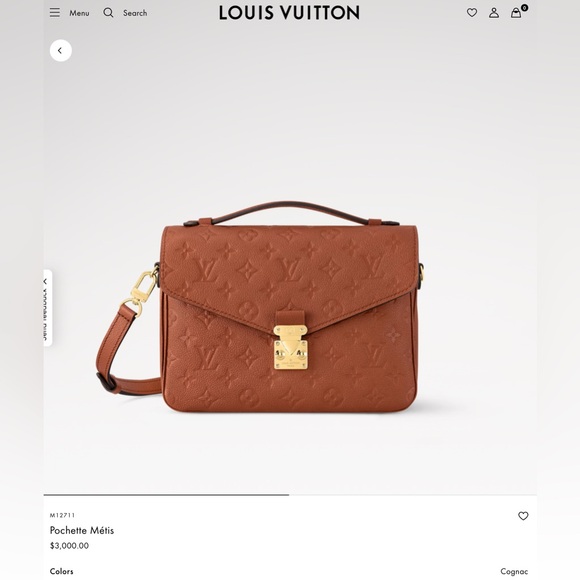Screen dimensions: 580x580
Task: Open the vertical side tab label
Action: [x=45, y=314]
